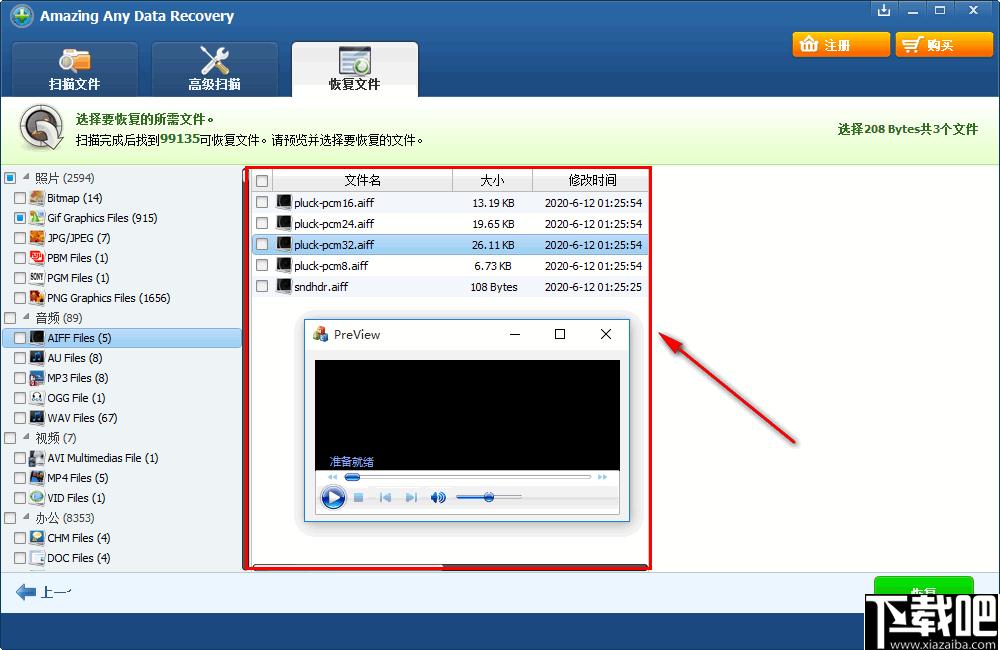Select WAV Files (67) in the tree
The image size is (1000, 650).
pos(82,418)
